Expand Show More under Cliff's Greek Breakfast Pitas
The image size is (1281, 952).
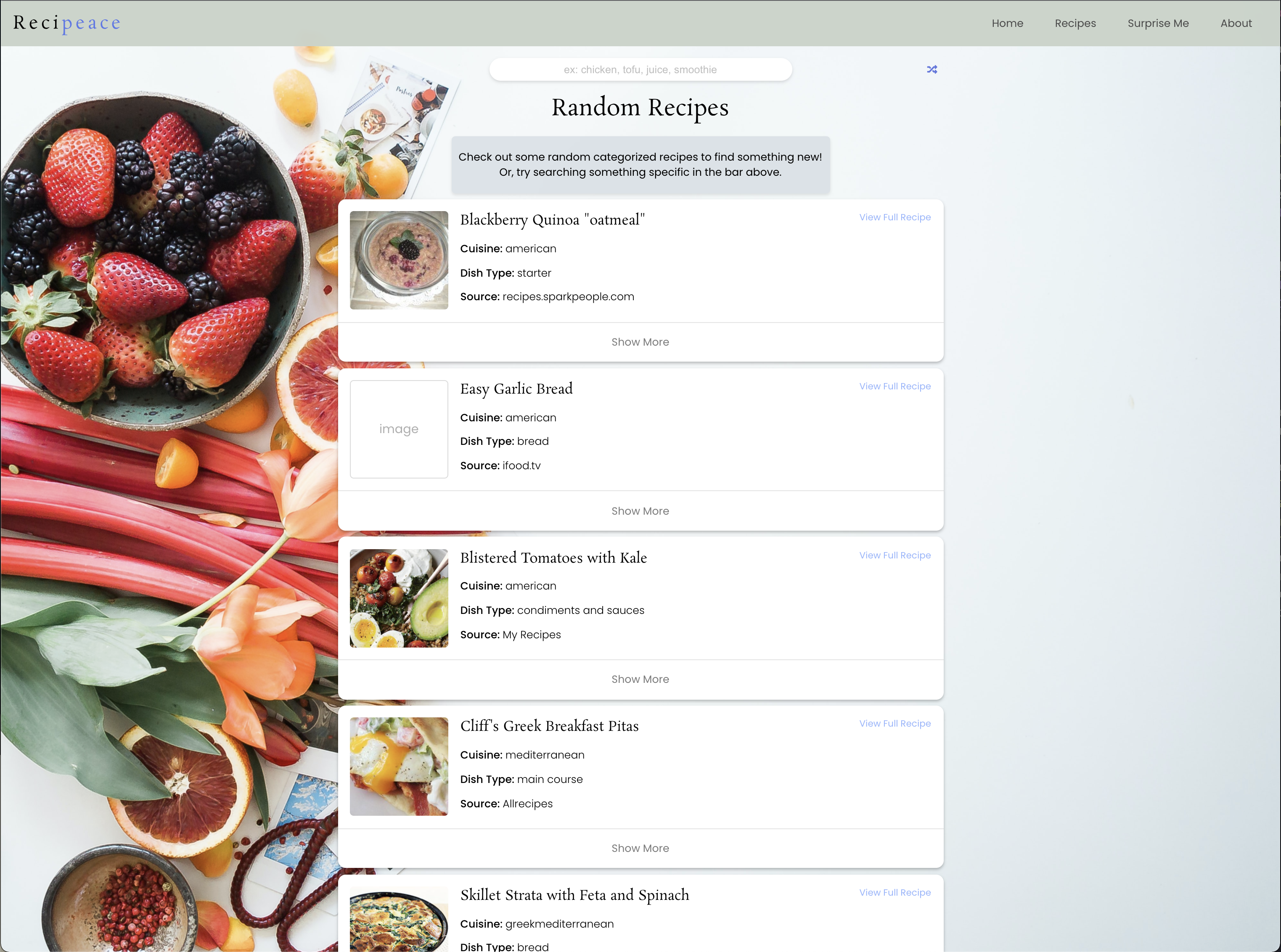point(640,848)
